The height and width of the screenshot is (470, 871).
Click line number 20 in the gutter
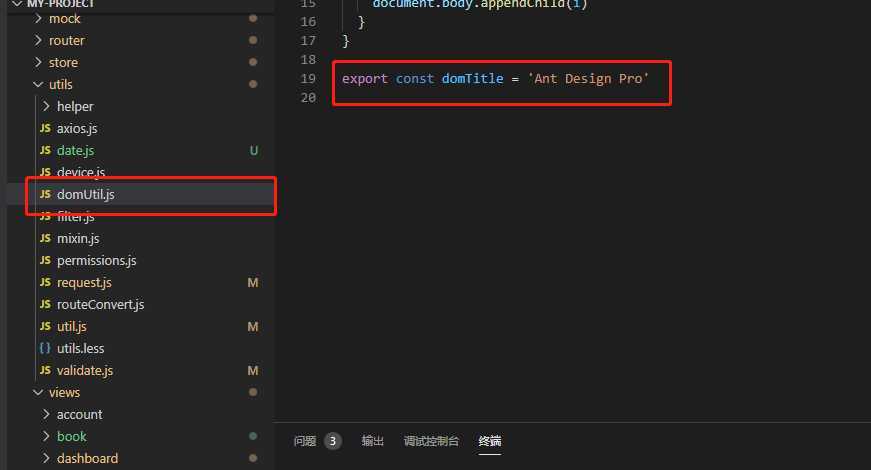pyautogui.click(x=308, y=98)
